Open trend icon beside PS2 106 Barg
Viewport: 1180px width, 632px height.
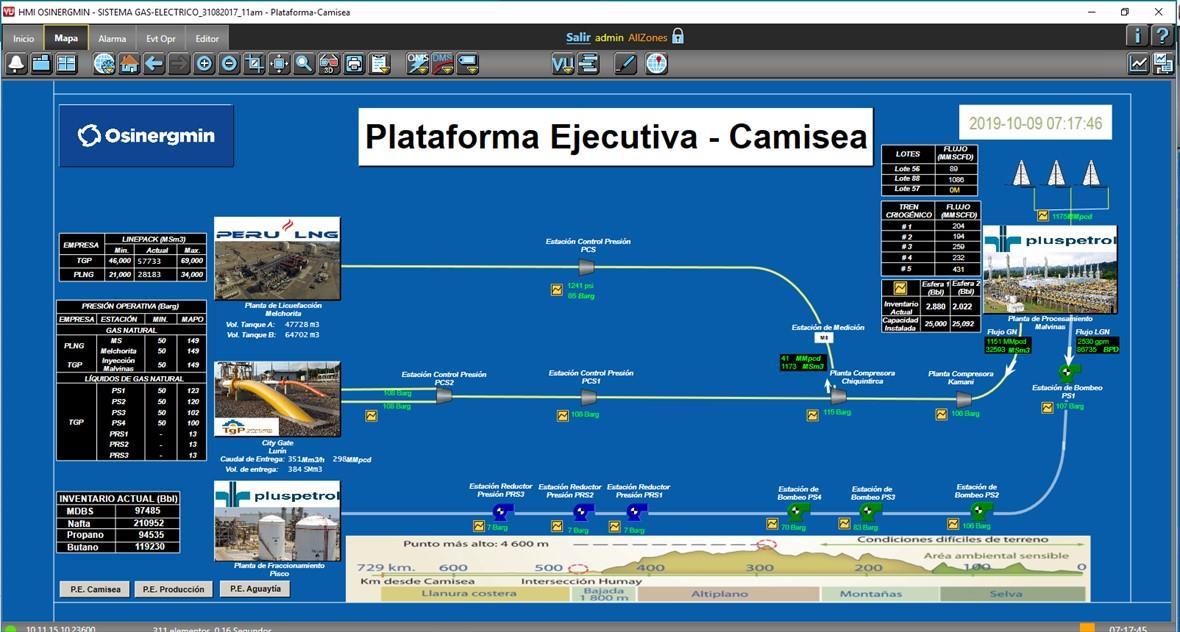coord(953,524)
